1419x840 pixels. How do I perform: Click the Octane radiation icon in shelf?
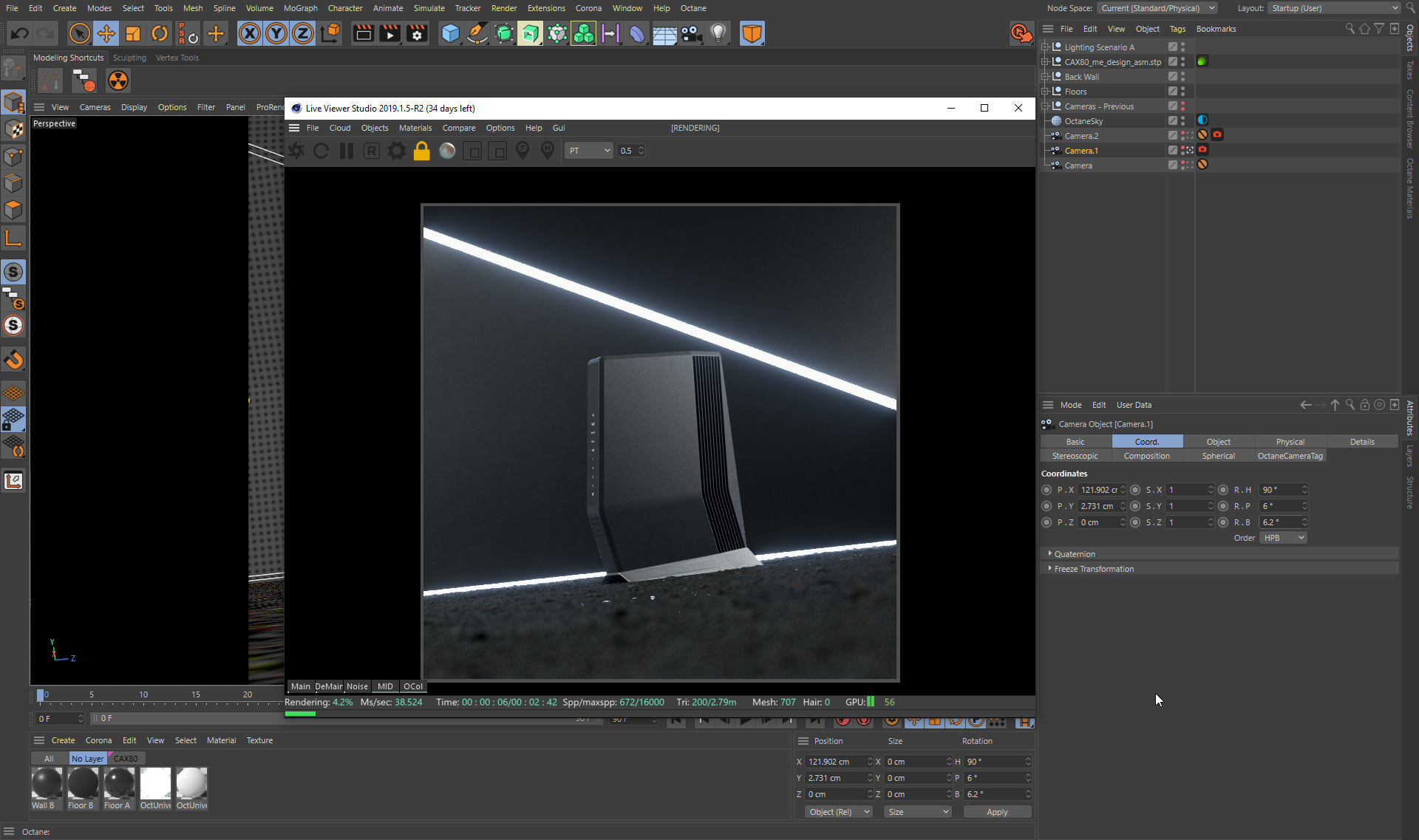tap(118, 81)
